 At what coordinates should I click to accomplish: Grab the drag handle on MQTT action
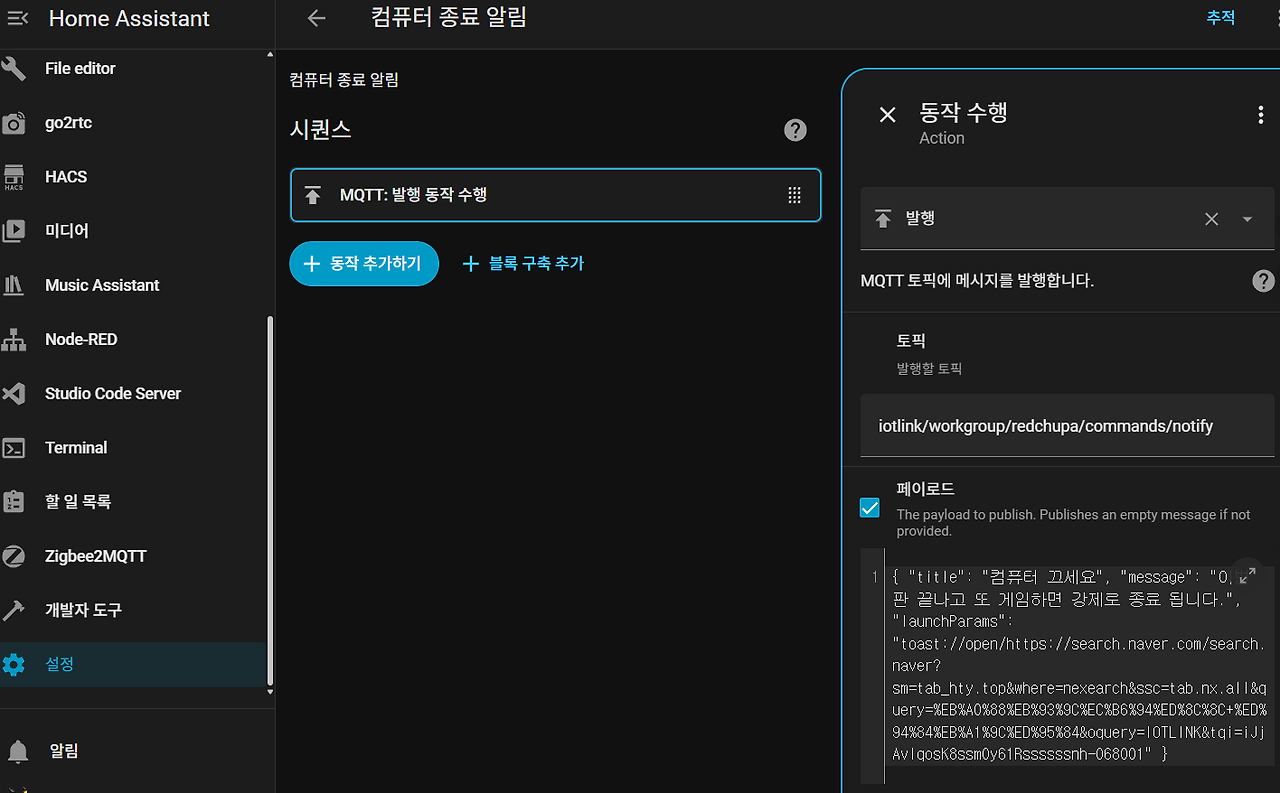[x=794, y=195]
